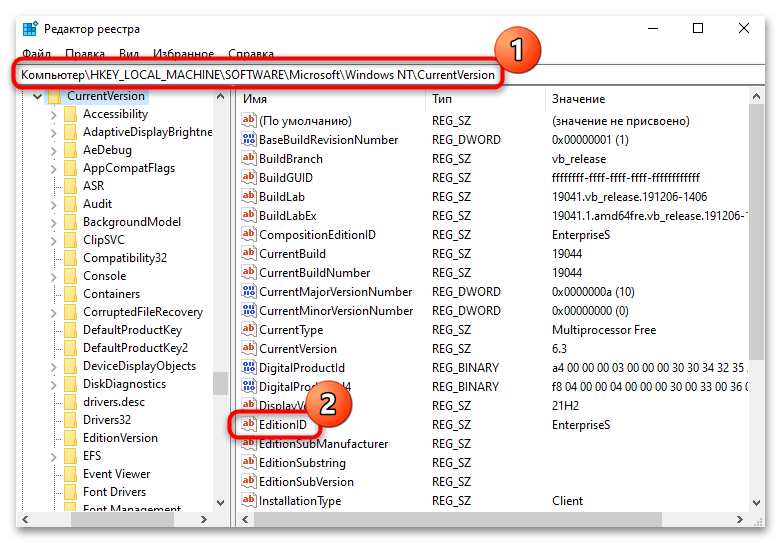The height and width of the screenshot is (543, 781).
Task: Select the drivers.desc key
Action: (x=114, y=402)
